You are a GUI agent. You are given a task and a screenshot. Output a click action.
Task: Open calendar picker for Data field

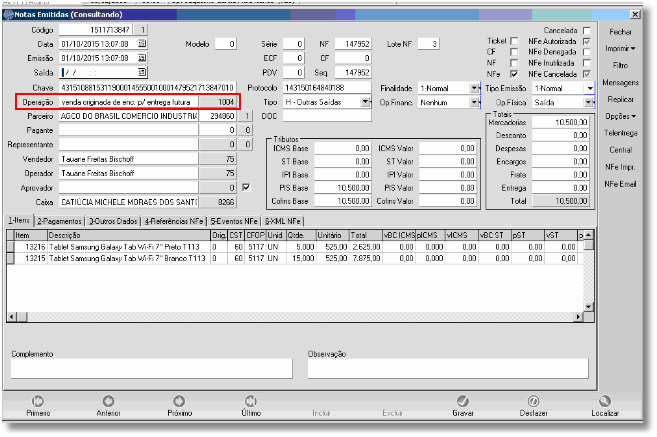tap(142, 44)
